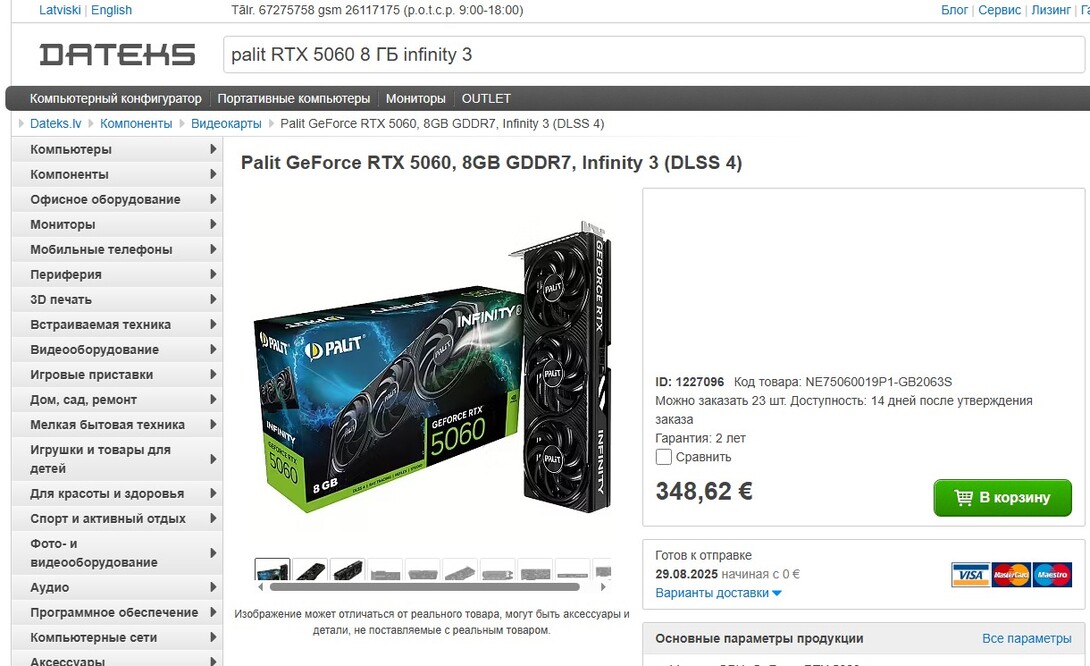
Task: Click the breadcrumb arrow before Dateks.lv
Action: [x=22, y=124]
